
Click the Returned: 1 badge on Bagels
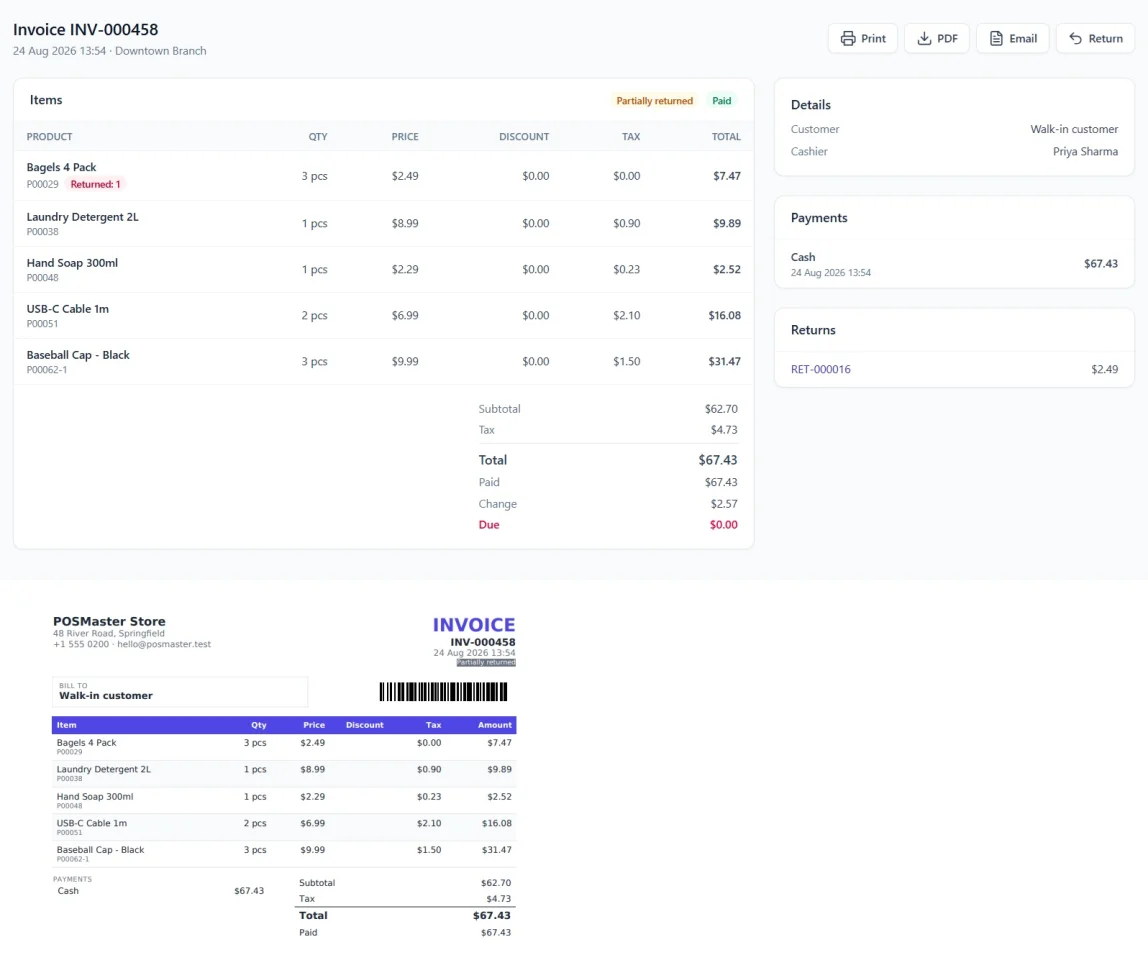click(95, 185)
